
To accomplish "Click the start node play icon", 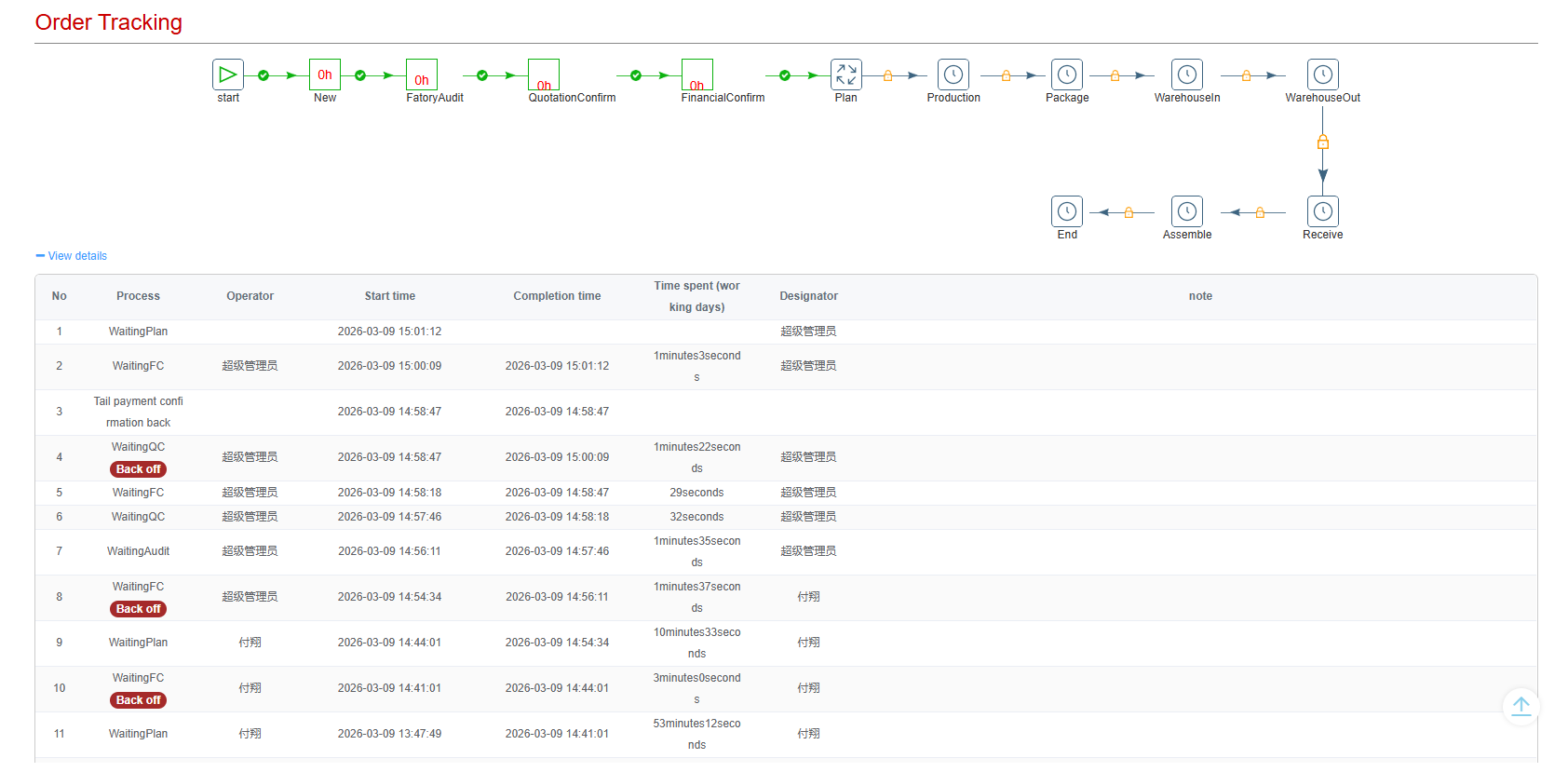I will 228,74.
